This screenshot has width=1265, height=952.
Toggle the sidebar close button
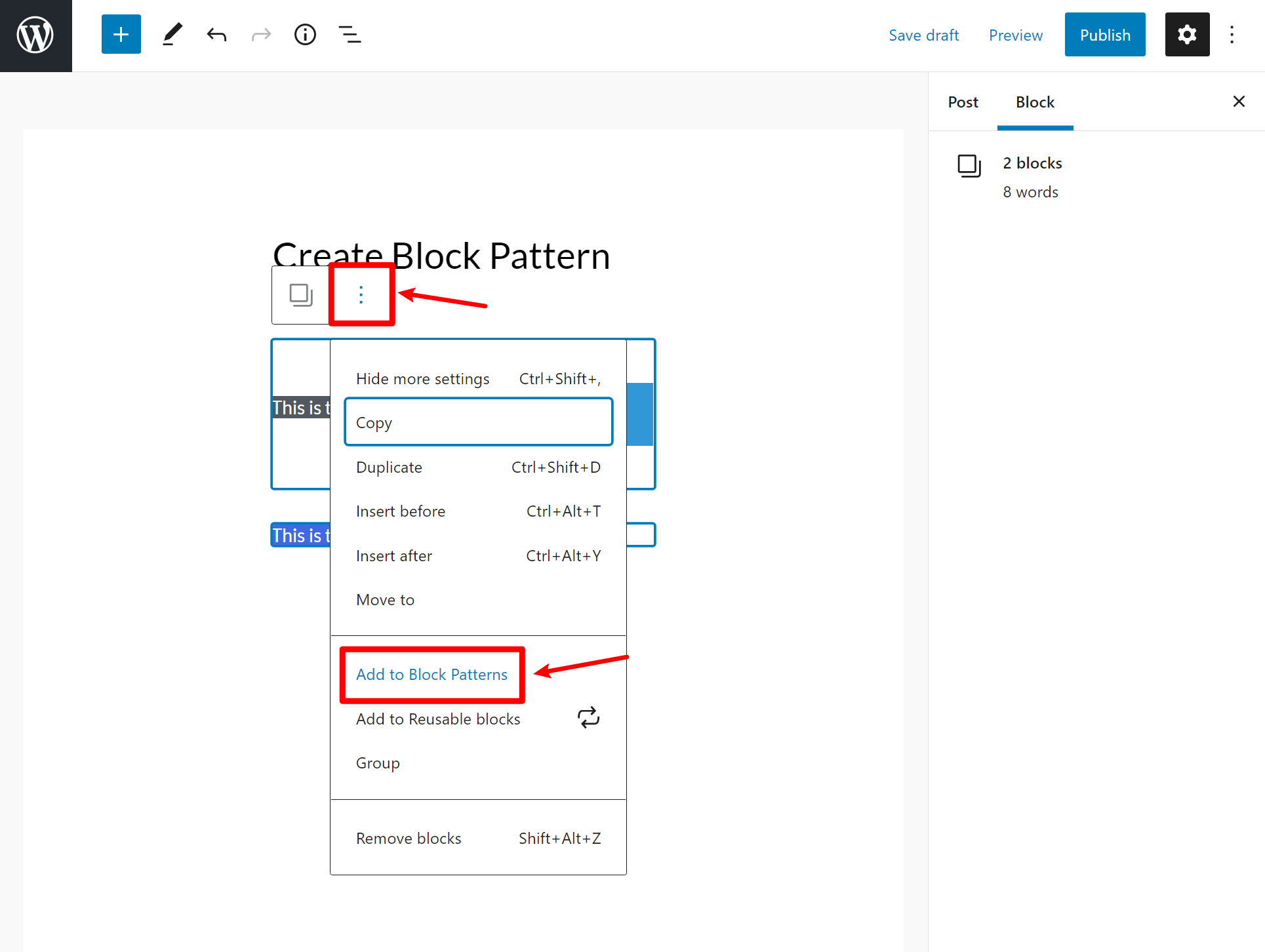coord(1238,101)
